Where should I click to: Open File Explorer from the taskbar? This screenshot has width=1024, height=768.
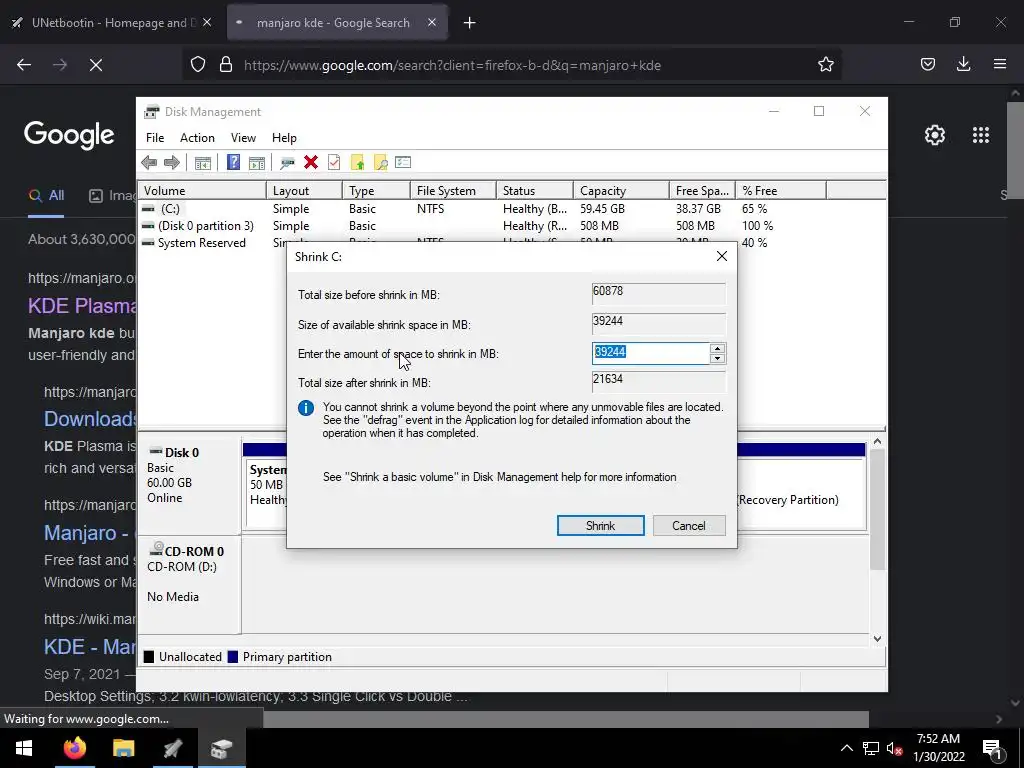point(123,748)
